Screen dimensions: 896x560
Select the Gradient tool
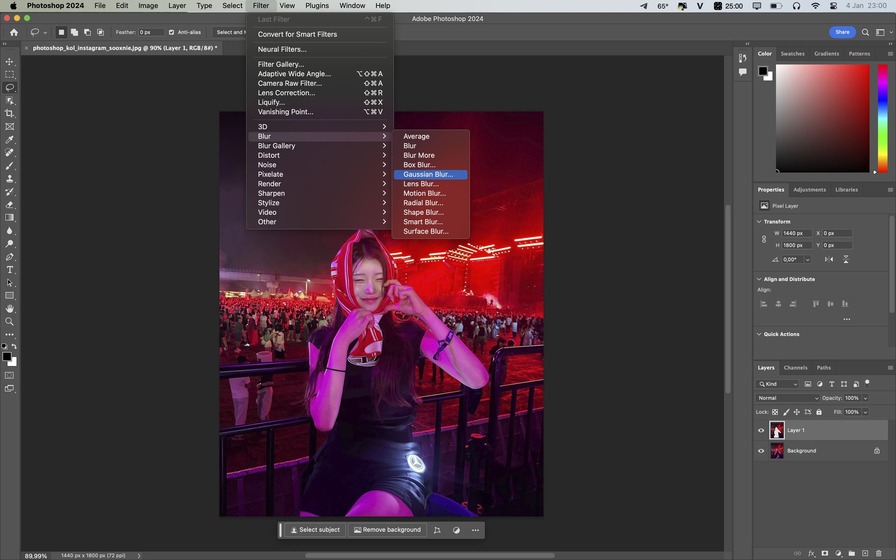click(x=9, y=218)
